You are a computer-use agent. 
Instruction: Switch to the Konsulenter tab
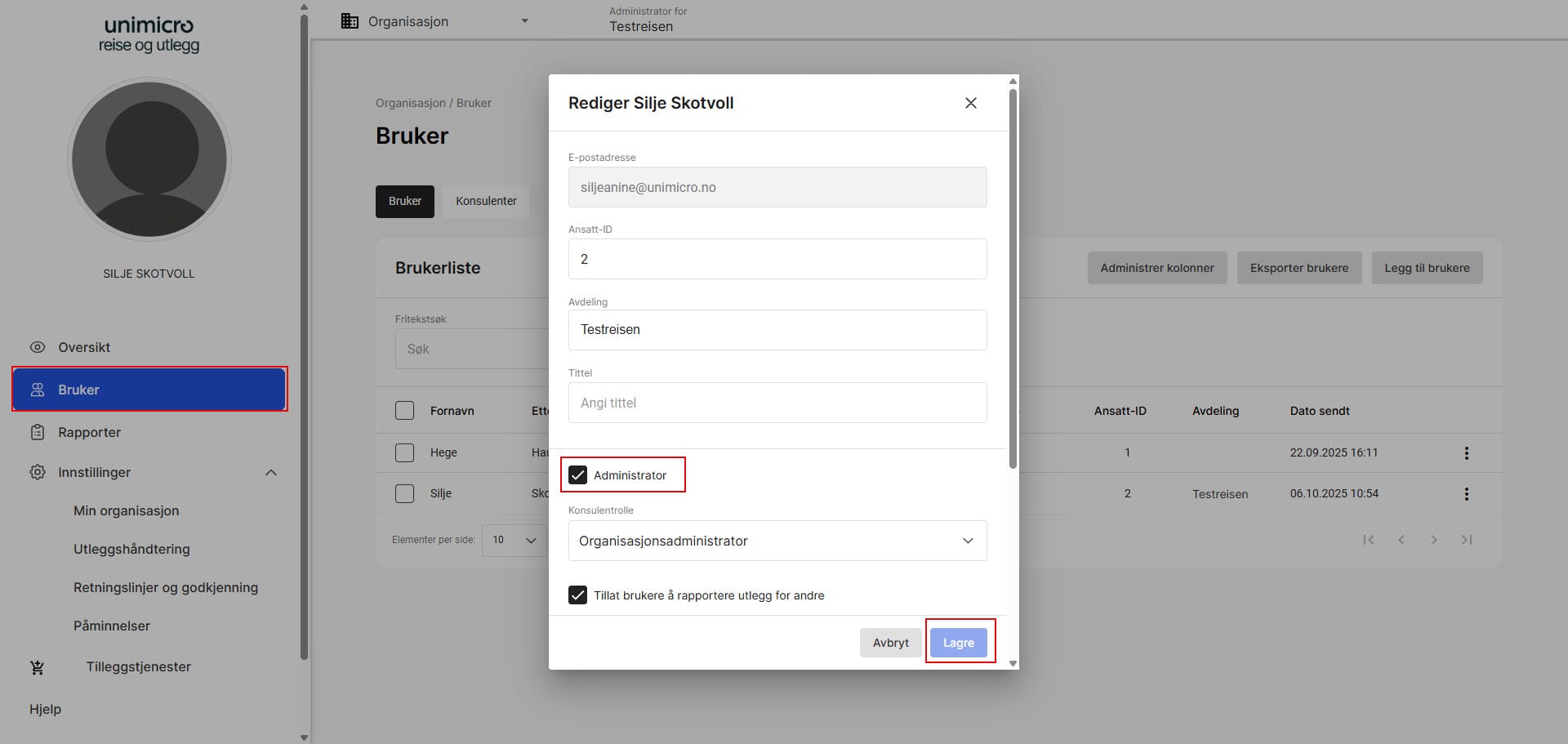(x=486, y=201)
